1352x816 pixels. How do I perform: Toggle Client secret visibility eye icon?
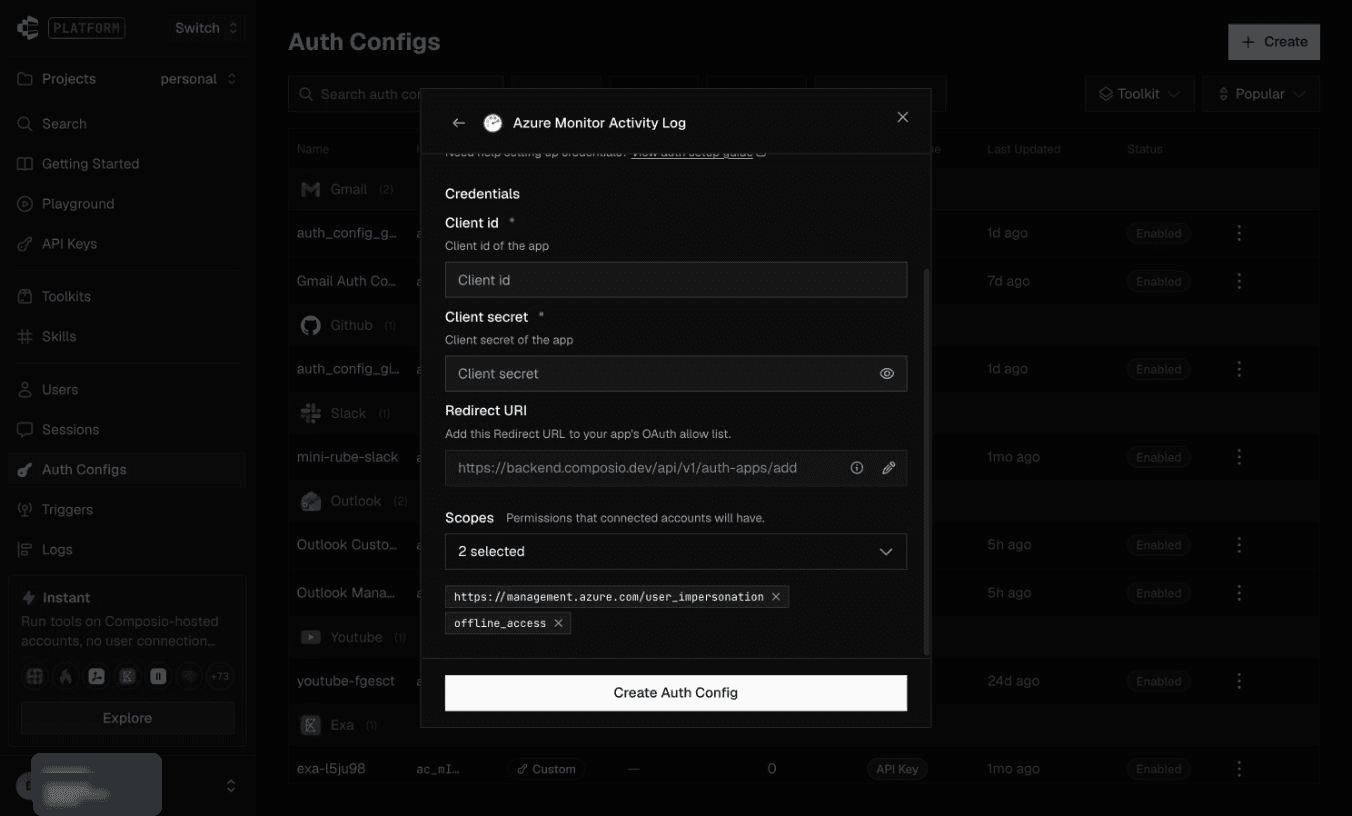click(887, 373)
